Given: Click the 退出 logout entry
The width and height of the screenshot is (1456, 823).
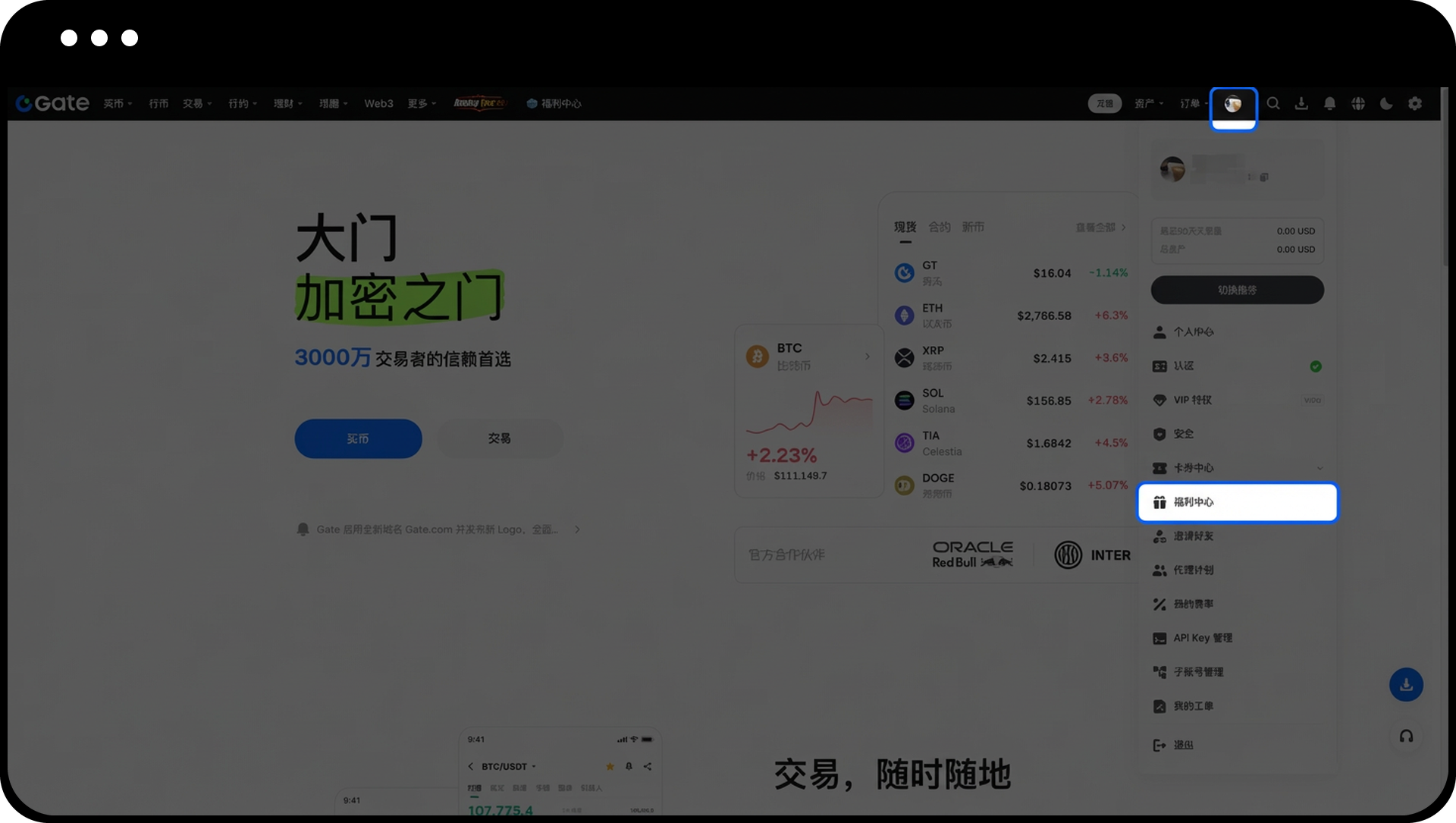Looking at the screenshot, I should (x=1182, y=745).
